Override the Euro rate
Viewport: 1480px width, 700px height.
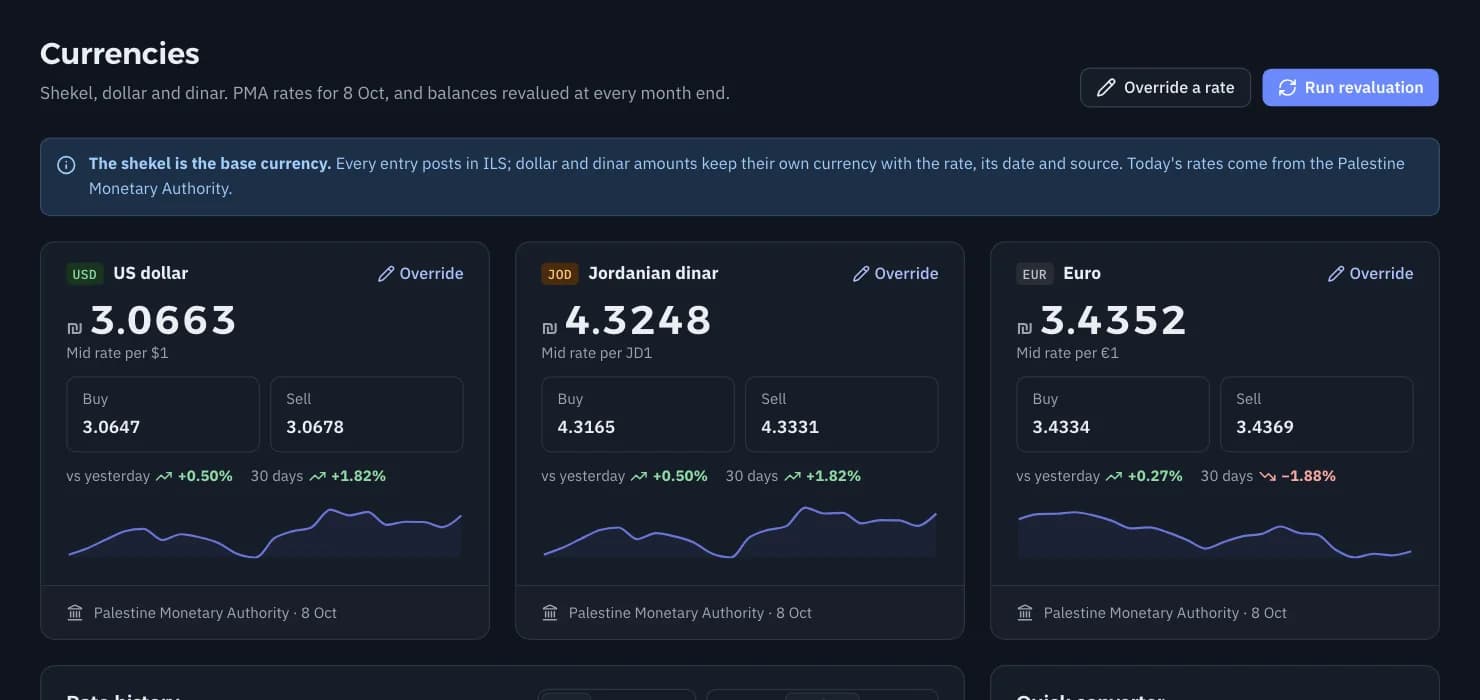(x=1371, y=274)
